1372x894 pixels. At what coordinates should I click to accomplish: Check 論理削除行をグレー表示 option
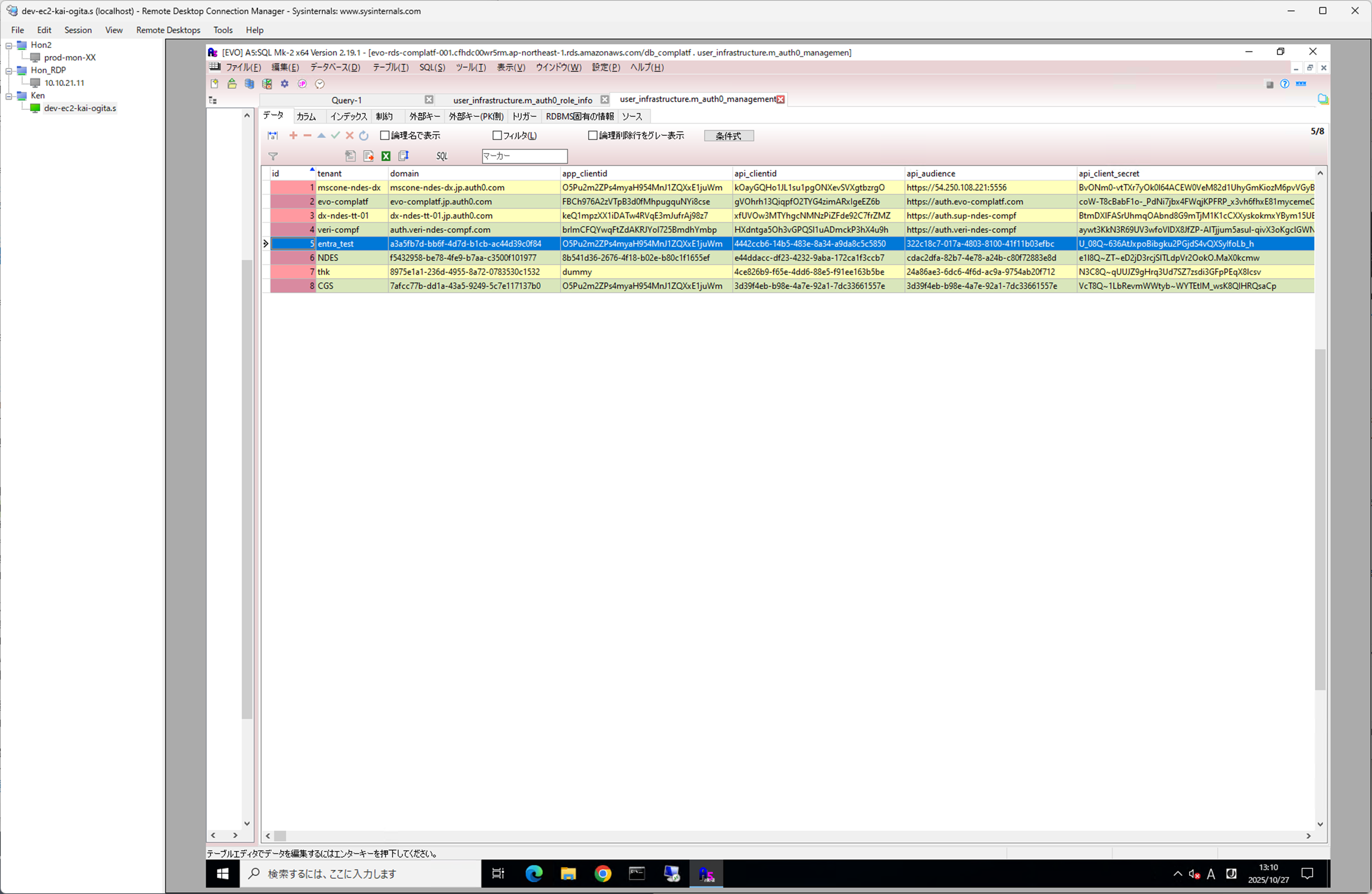592,135
